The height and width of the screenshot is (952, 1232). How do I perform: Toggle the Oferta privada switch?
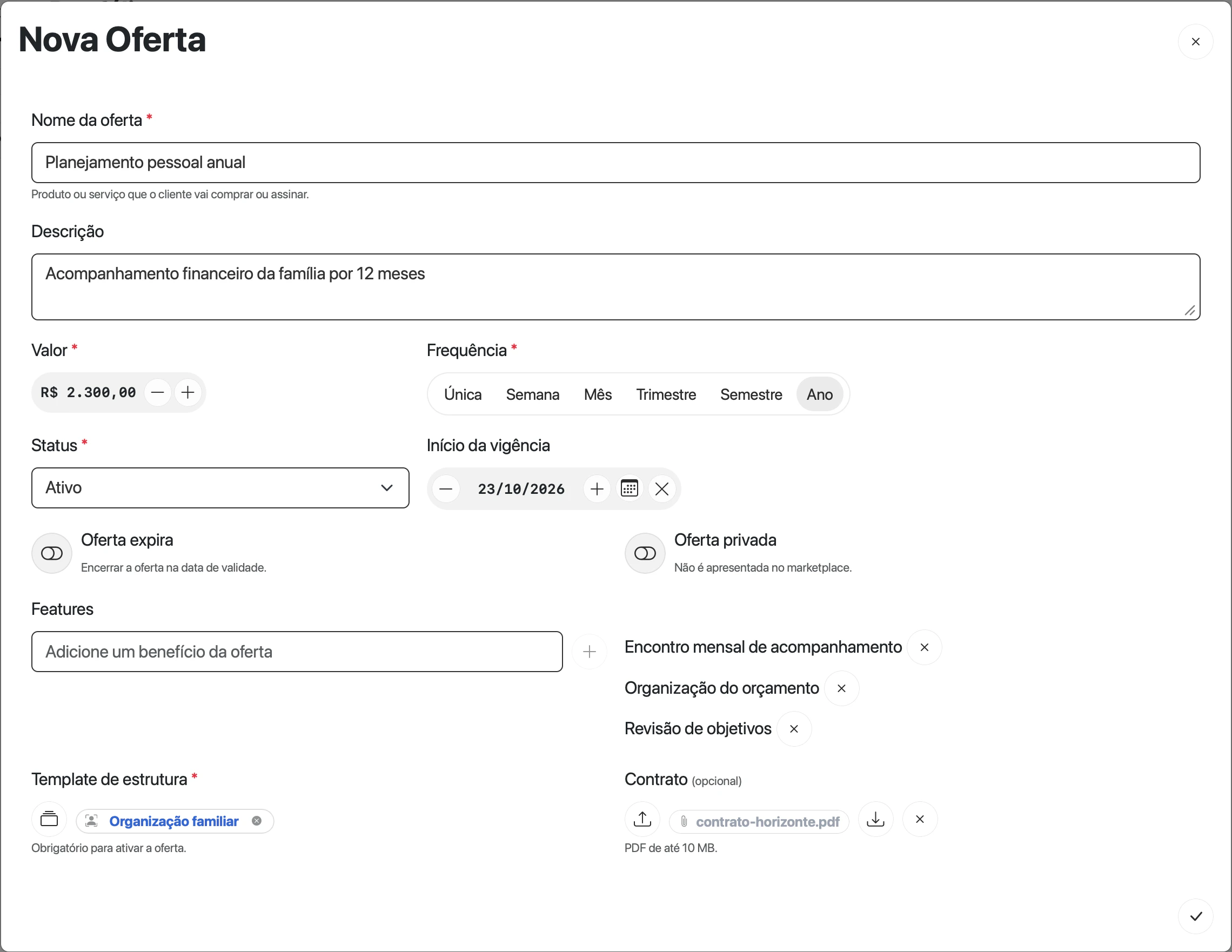(645, 553)
